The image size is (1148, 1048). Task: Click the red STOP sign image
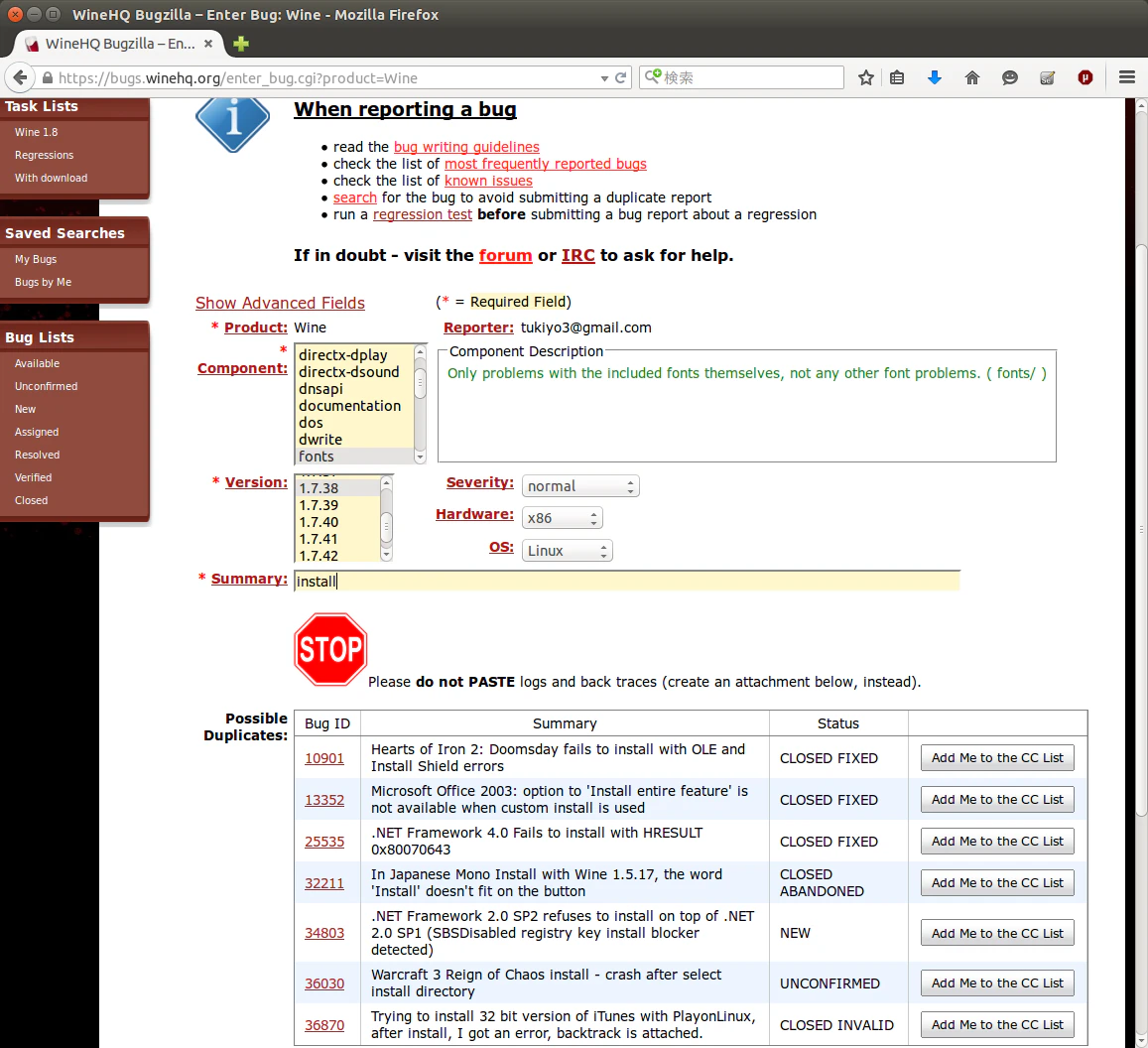coord(330,650)
